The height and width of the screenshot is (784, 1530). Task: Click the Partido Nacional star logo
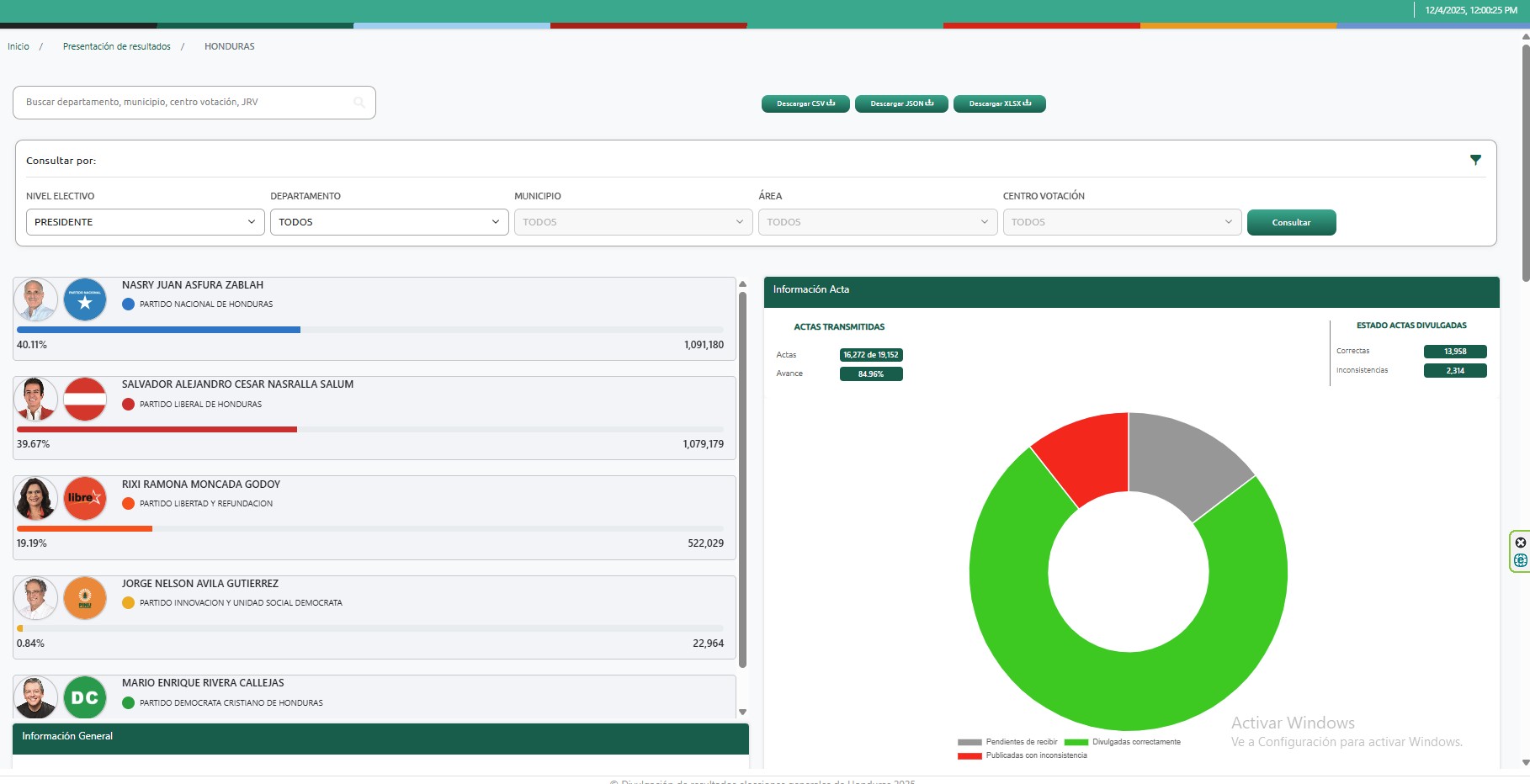[x=85, y=300]
